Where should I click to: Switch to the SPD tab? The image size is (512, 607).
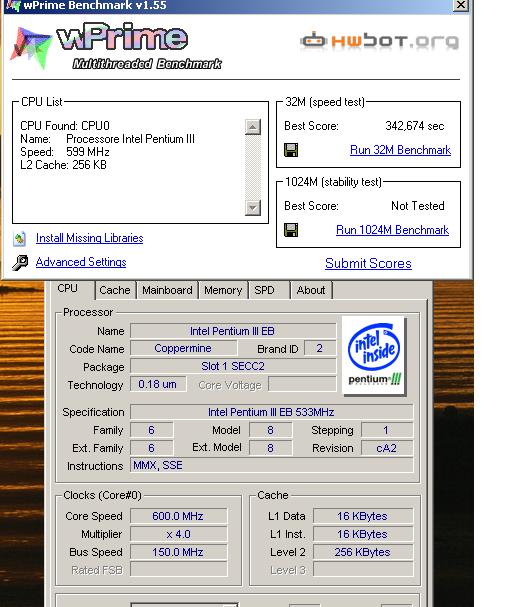269,290
